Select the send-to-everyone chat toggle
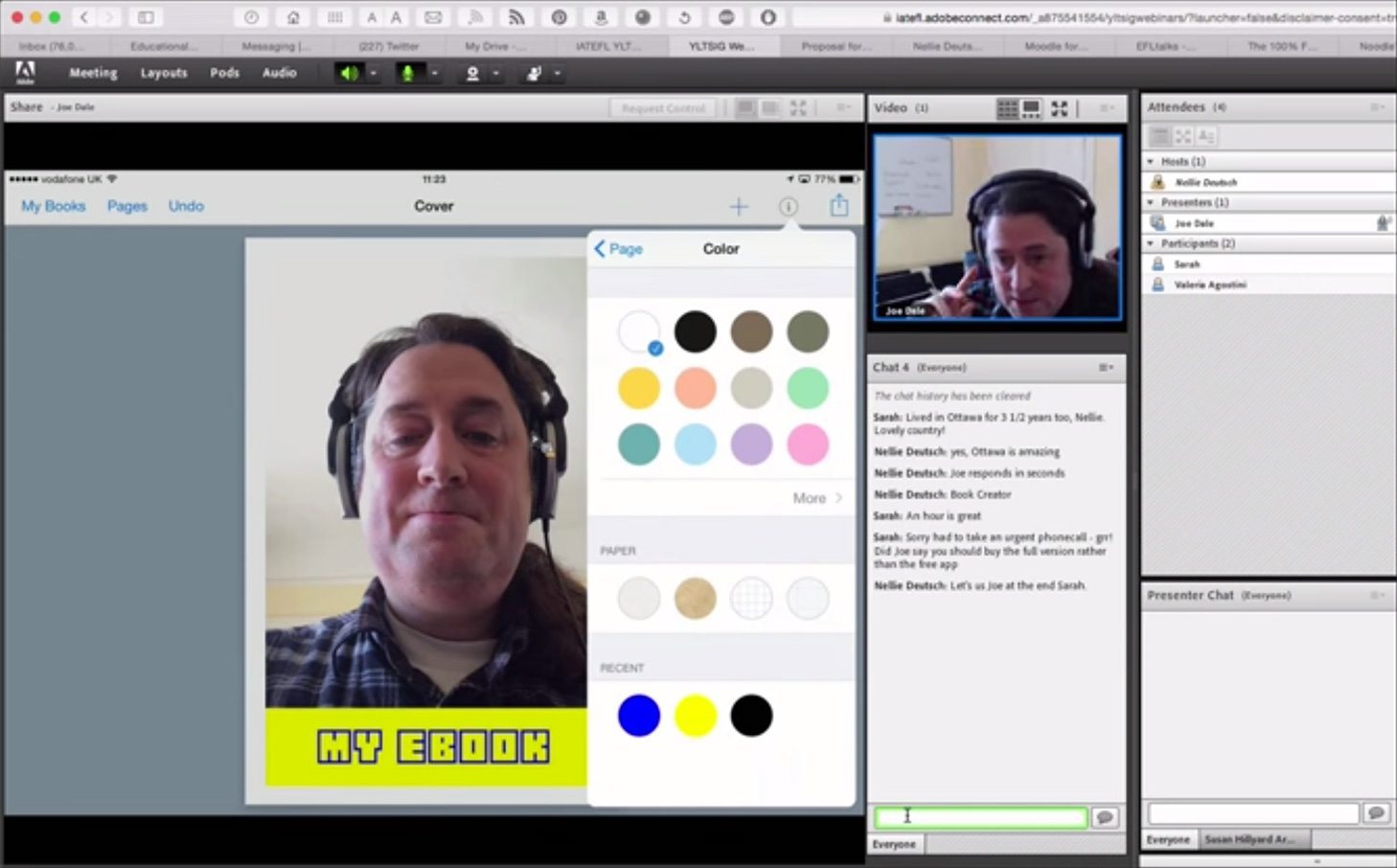This screenshot has height=868, width=1397. [x=894, y=844]
